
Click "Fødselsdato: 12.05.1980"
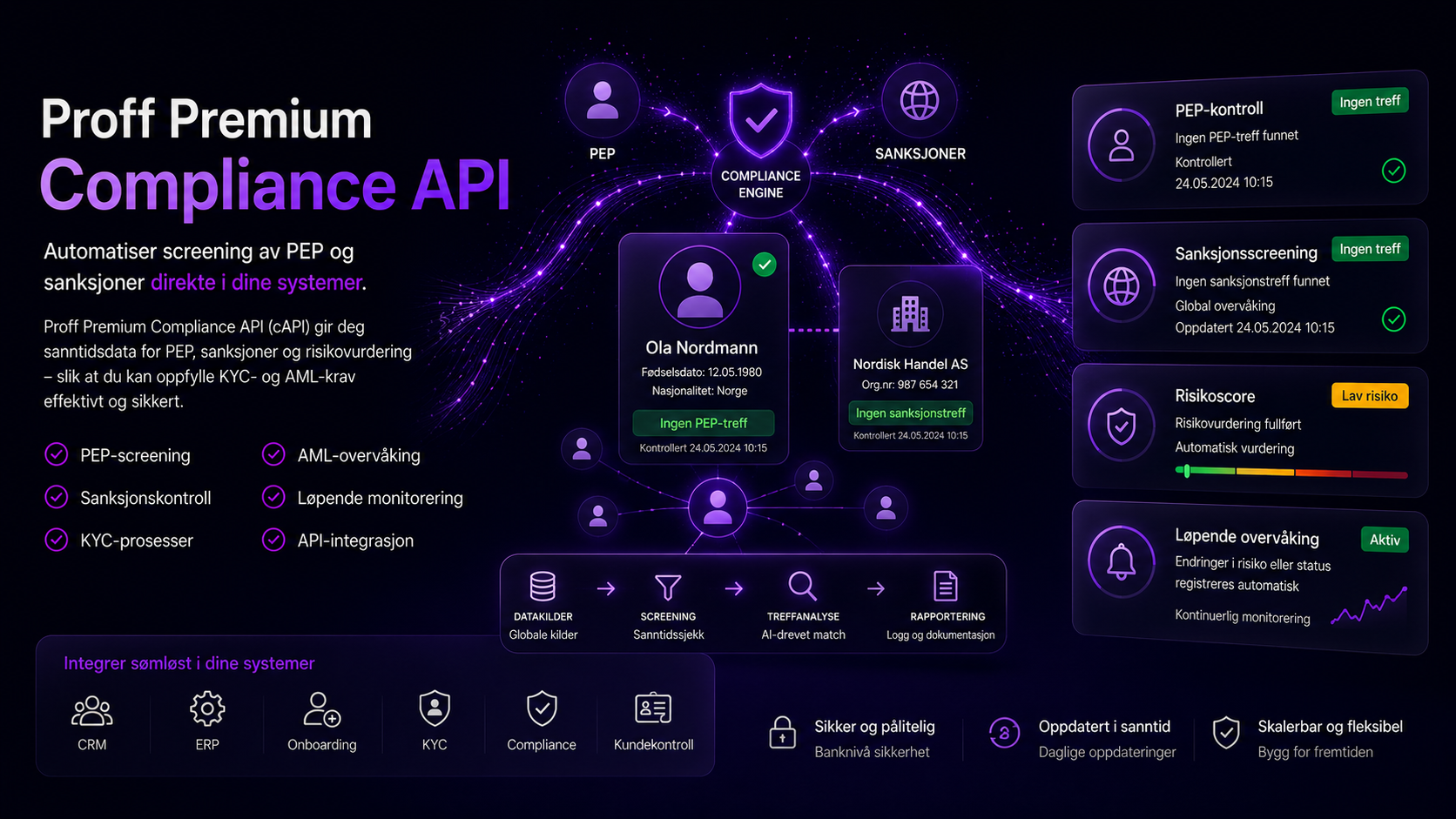coord(702,372)
